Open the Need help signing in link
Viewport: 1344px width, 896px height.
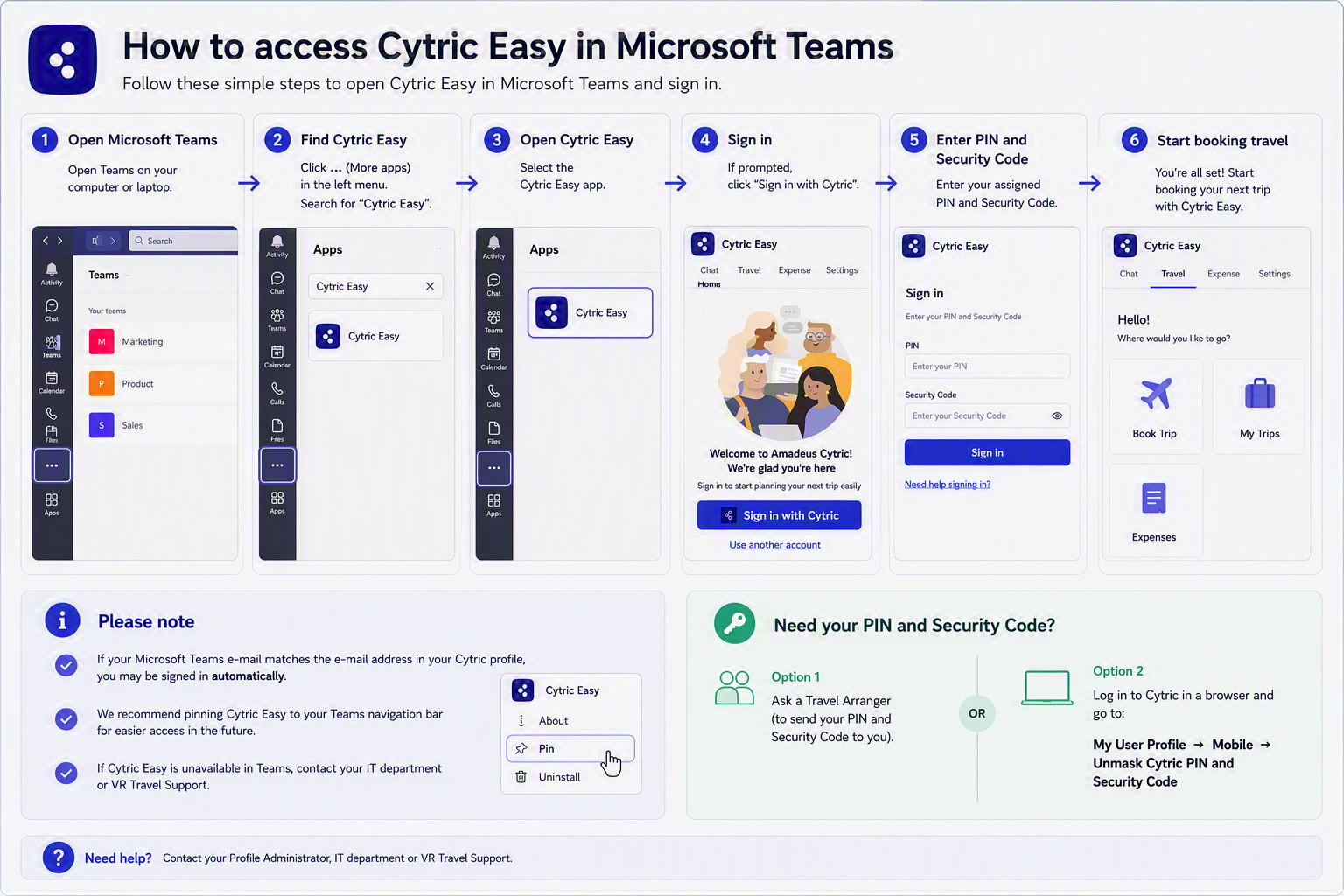(x=948, y=485)
